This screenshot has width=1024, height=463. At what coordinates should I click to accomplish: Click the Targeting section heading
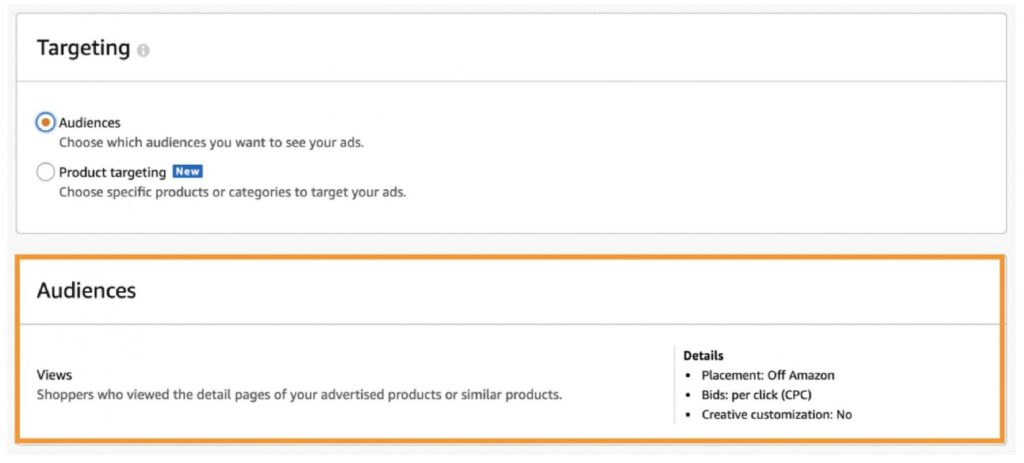tap(84, 48)
